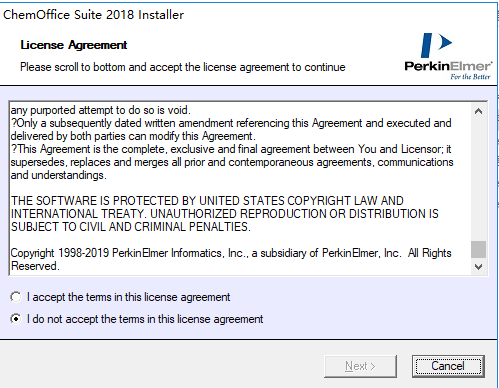The height and width of the screenshot is (388, 499).
Task: Click the license text scroll-up arrow
Action: (x=478, y=111)
